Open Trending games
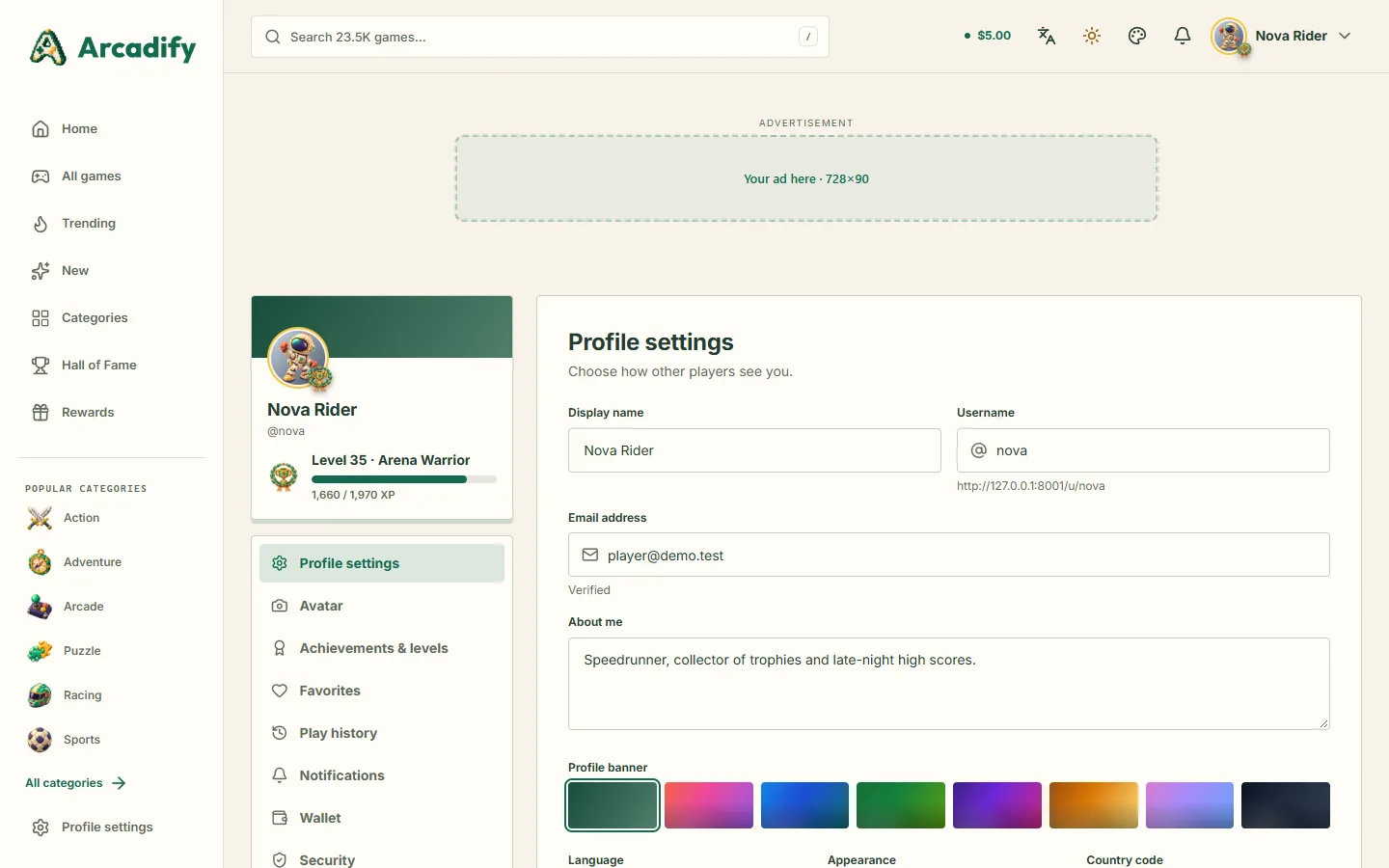The image size is (1389, 868). [112, 224]
